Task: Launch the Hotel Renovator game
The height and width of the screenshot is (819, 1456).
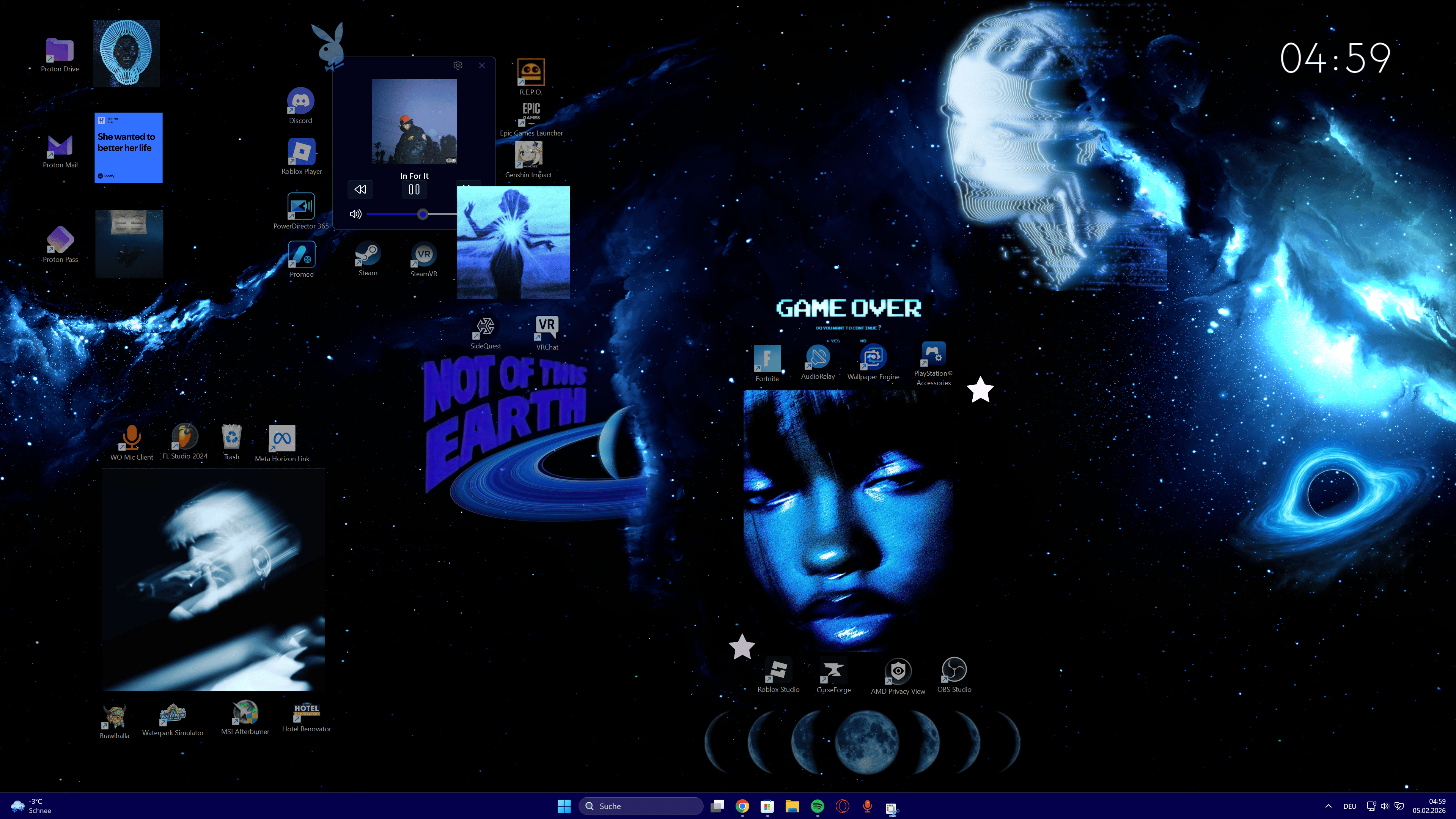Action: (307, 717)
